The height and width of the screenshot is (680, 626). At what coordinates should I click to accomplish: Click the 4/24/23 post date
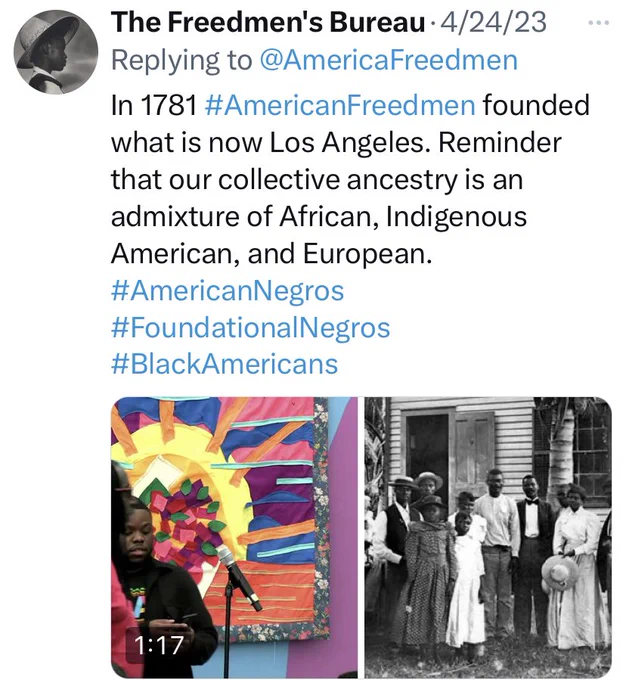493,22
